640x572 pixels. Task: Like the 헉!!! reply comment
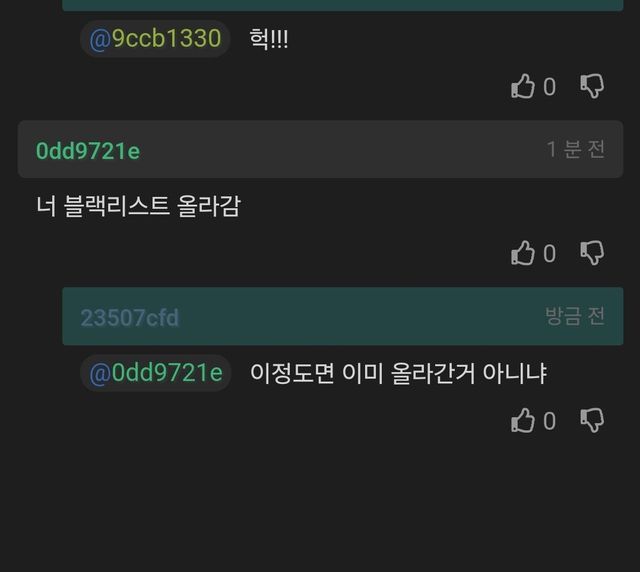tap(522, 86)
